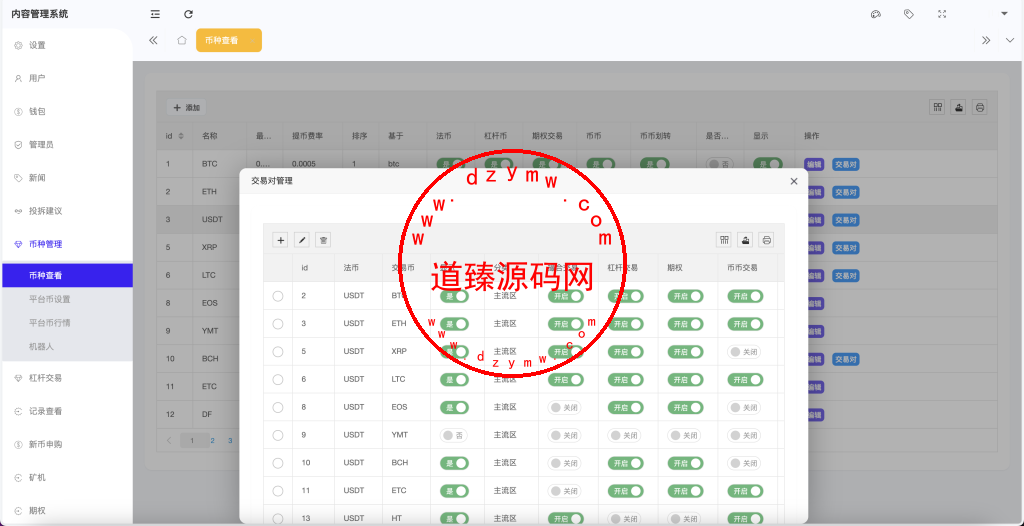Click 交易对 button in ETH row
The width and height of the screenshot is (1024, 526).
point(846,192)
